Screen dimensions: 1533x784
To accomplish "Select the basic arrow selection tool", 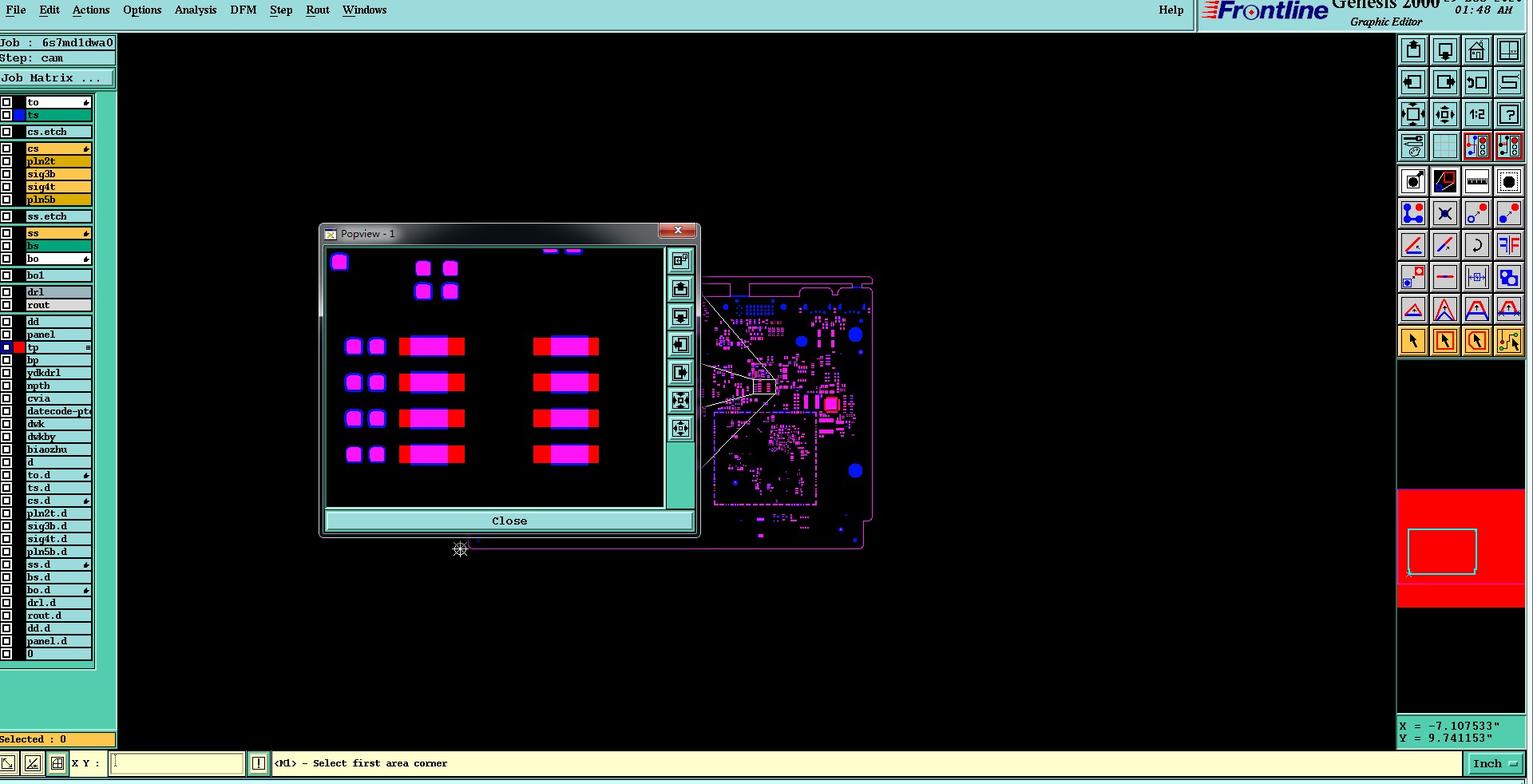I will tap(1413, 341).
